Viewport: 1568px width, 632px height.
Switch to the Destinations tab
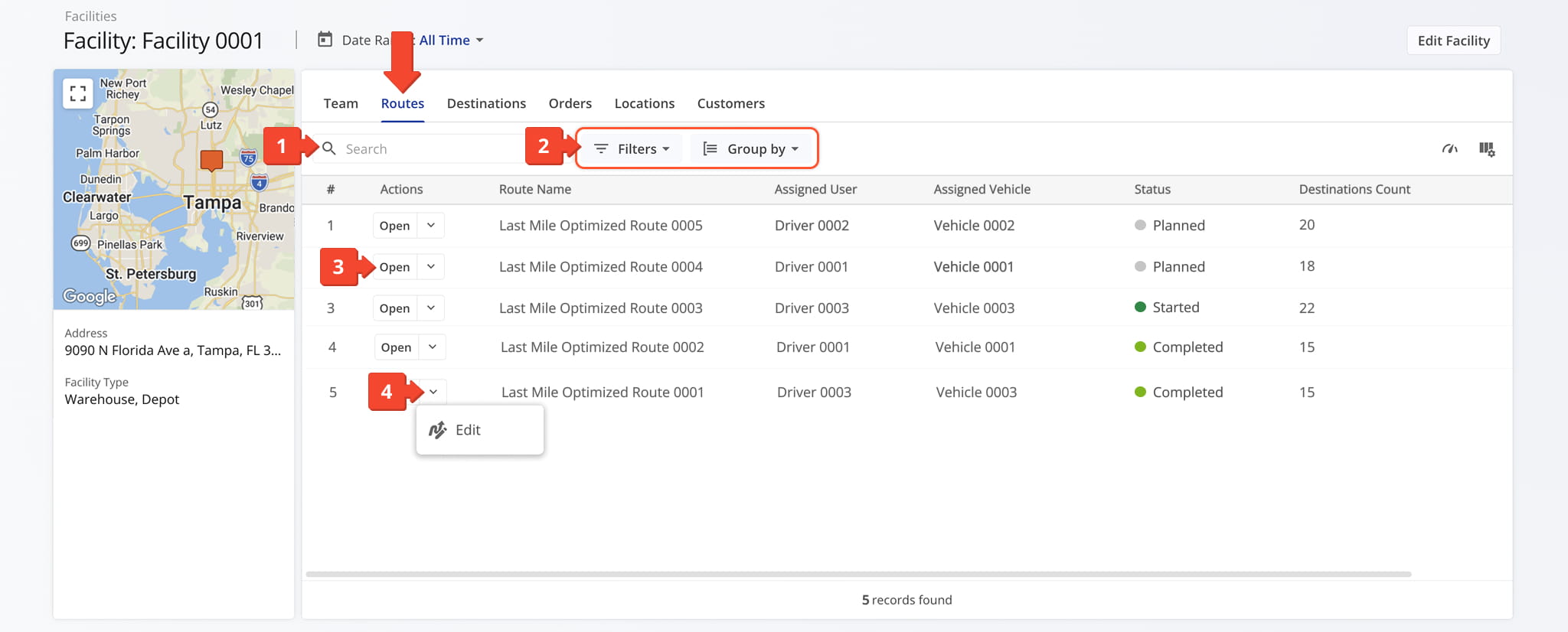[486, 103]
